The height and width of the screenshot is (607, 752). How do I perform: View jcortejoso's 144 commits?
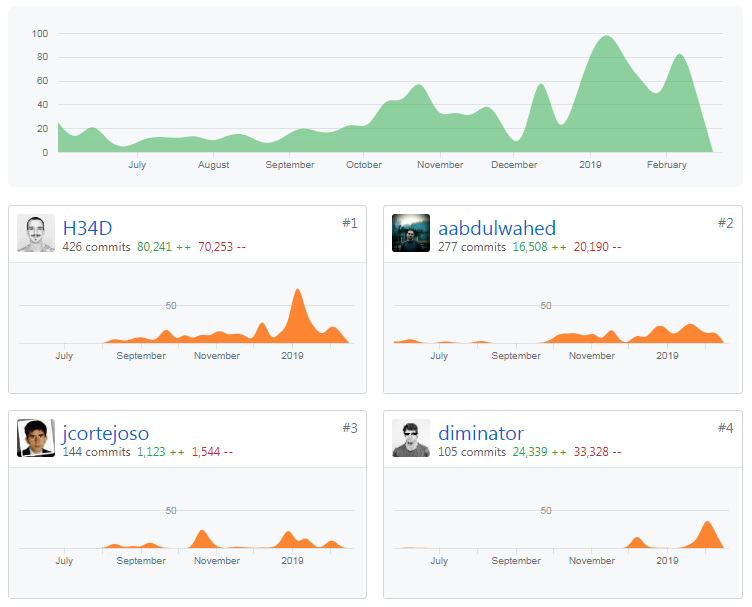pos(96,452)
